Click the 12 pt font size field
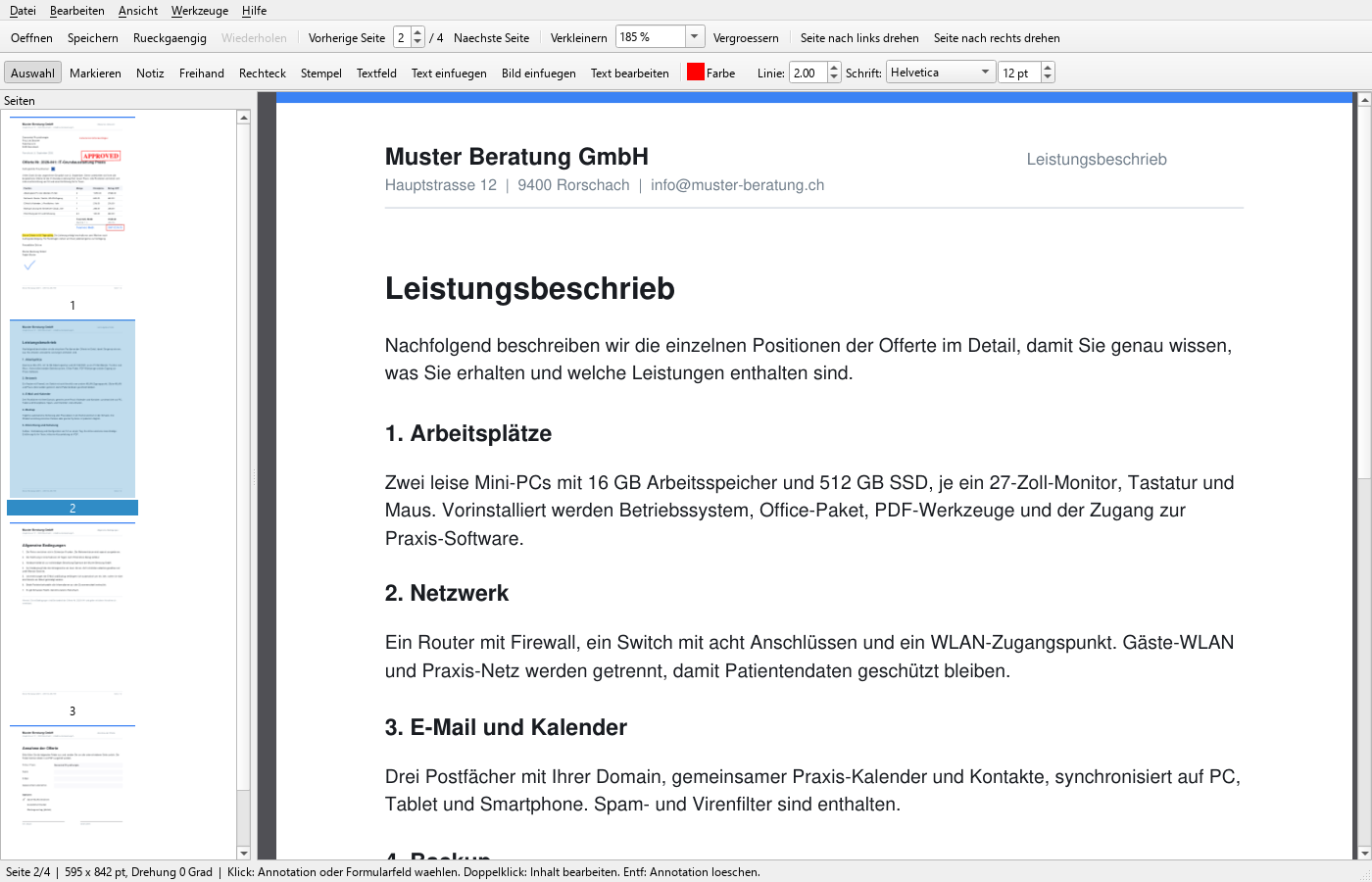Image resolution: width=1372 pixels, height=882 pixels. (1019, 73)
